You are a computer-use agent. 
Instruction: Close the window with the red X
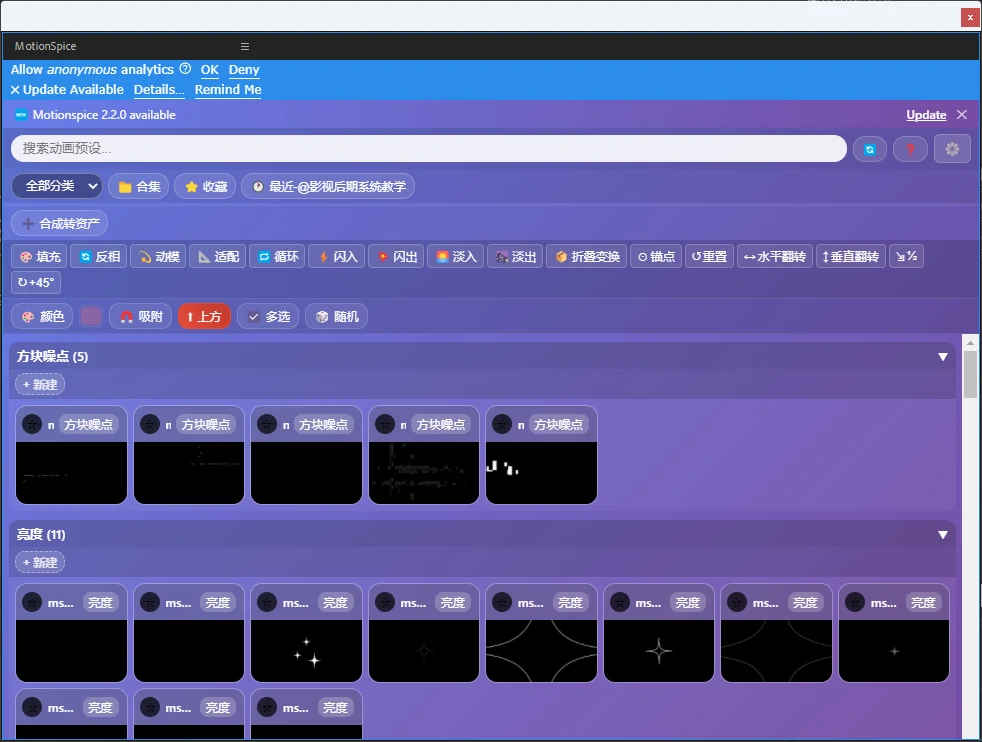[x=969, y=17]
